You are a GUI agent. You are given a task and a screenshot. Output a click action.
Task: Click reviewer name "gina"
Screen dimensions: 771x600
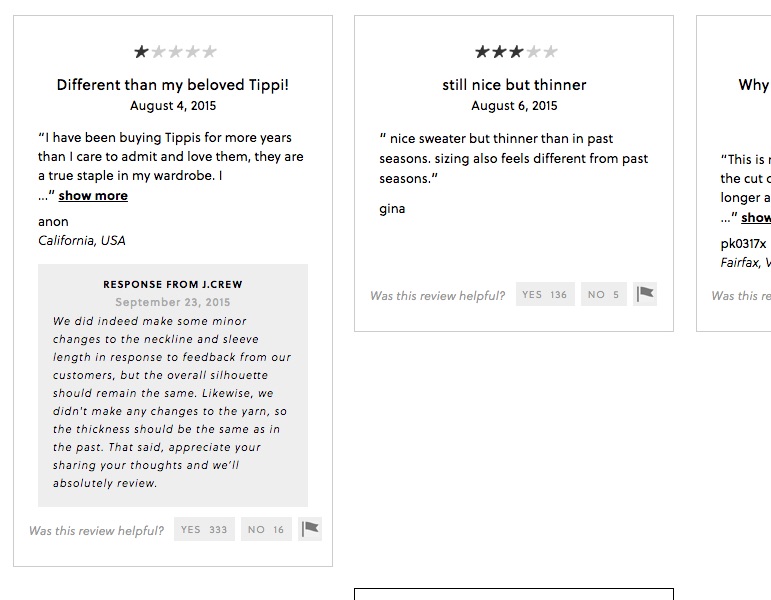(392, 209)
